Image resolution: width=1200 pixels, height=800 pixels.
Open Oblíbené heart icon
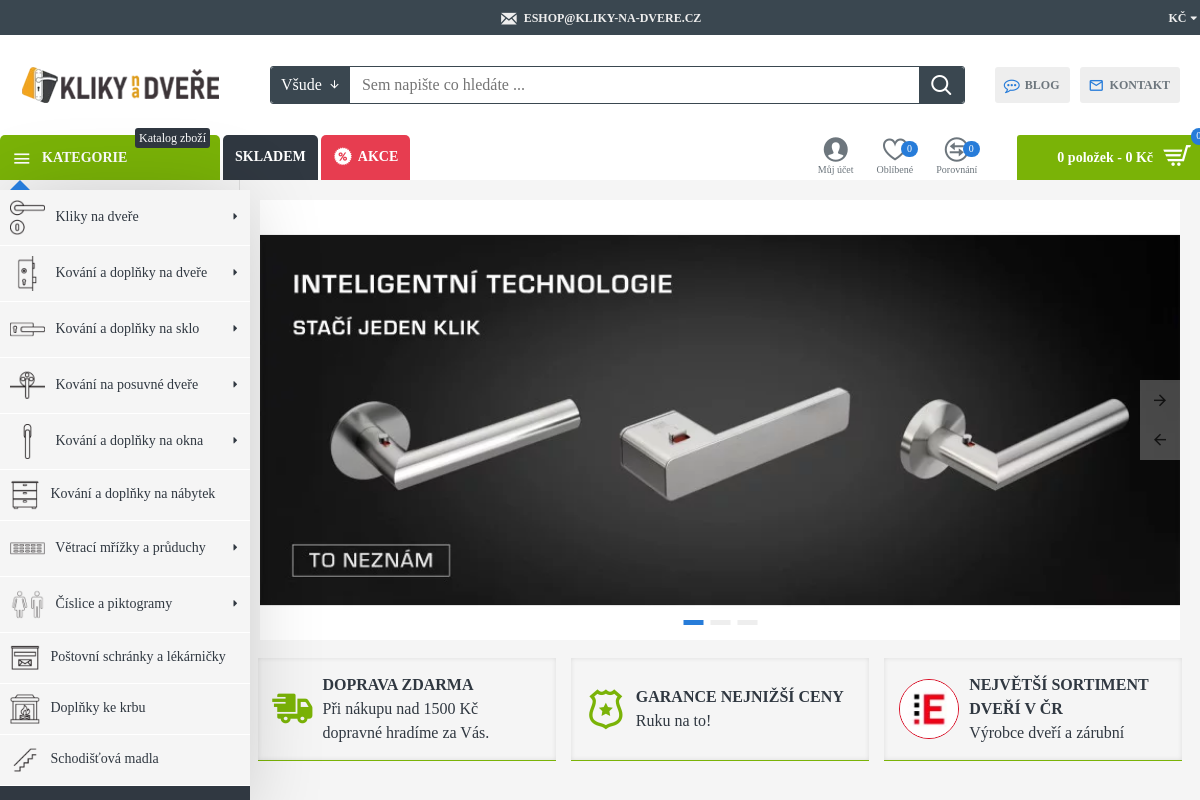pyautogui.click(x=894, y=149)
